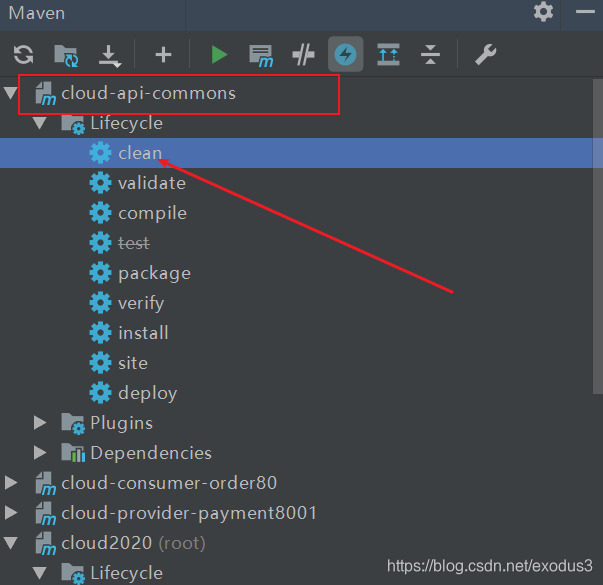Expand the Plugins node
The height and width of the screenshot is (585, 603).
(x=40, y=422)
